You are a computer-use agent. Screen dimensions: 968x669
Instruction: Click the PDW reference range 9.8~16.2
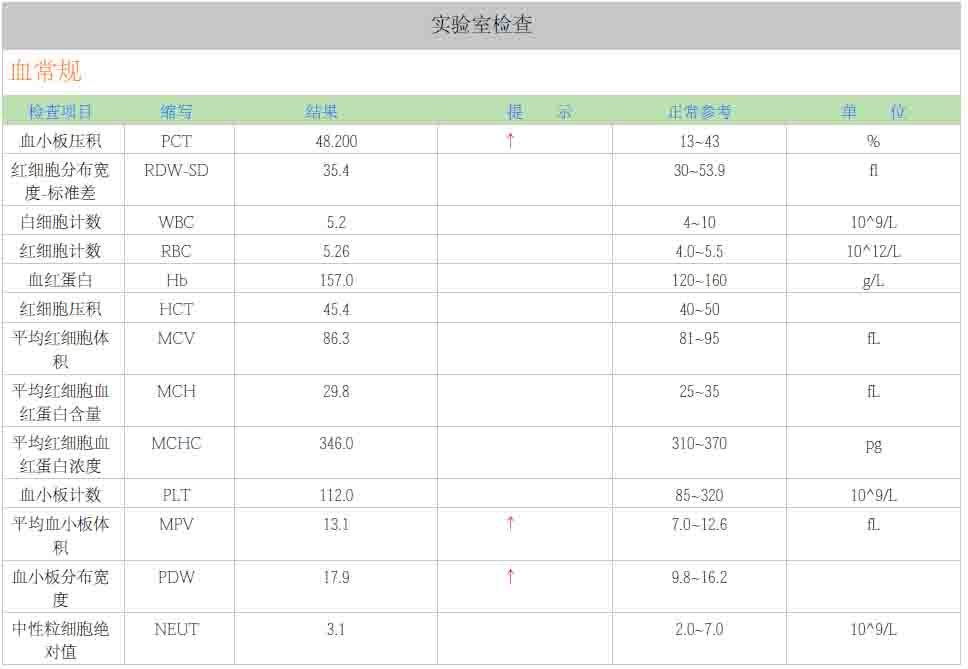point(699,577)
